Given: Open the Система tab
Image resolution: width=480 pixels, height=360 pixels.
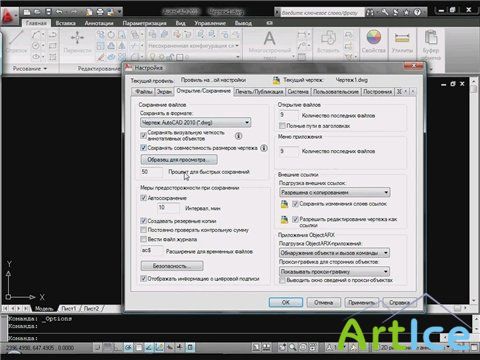Looking at the screenshot, I should (298, 91).
